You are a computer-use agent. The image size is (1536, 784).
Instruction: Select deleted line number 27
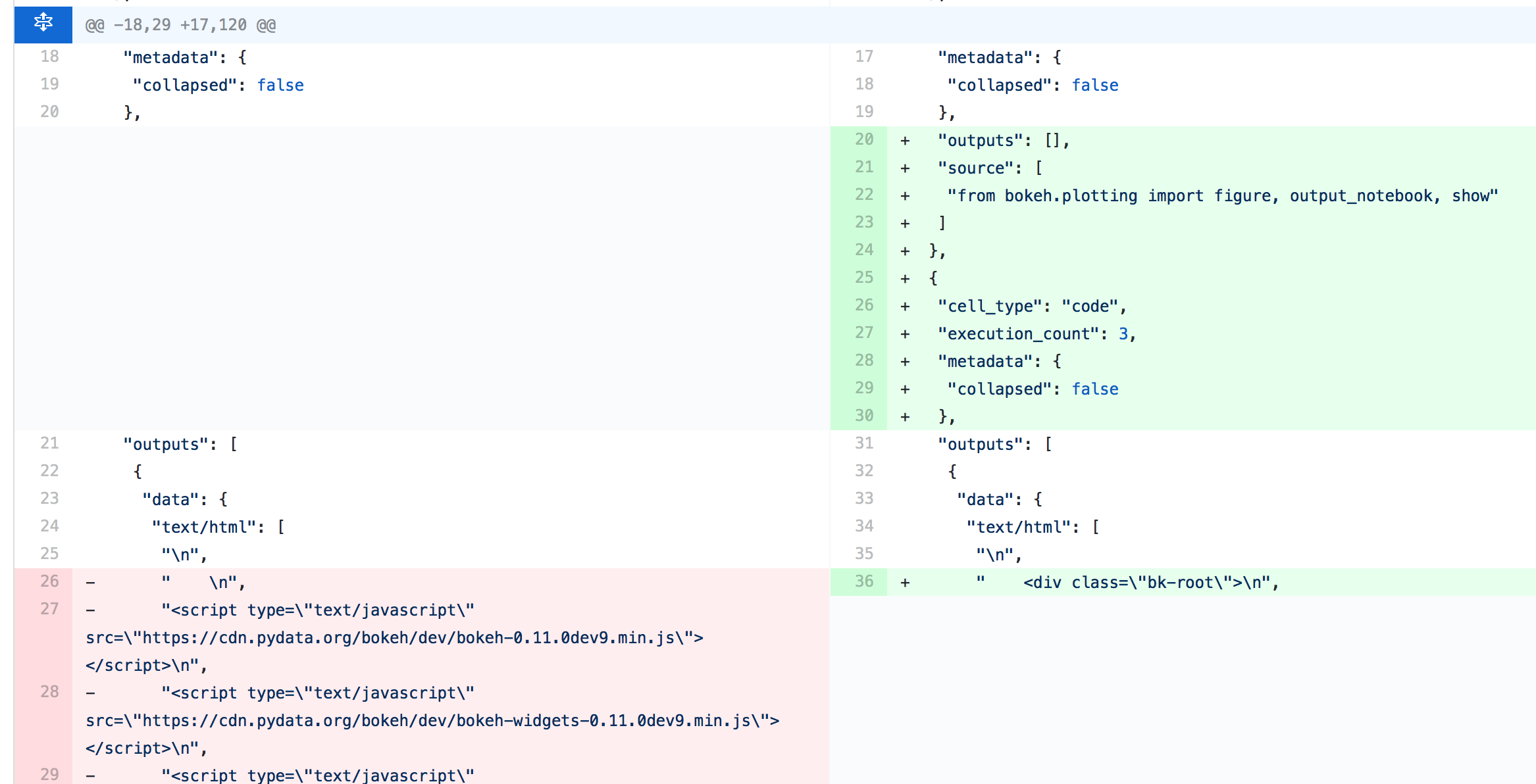pyautogui.click(x=49, y=609)
